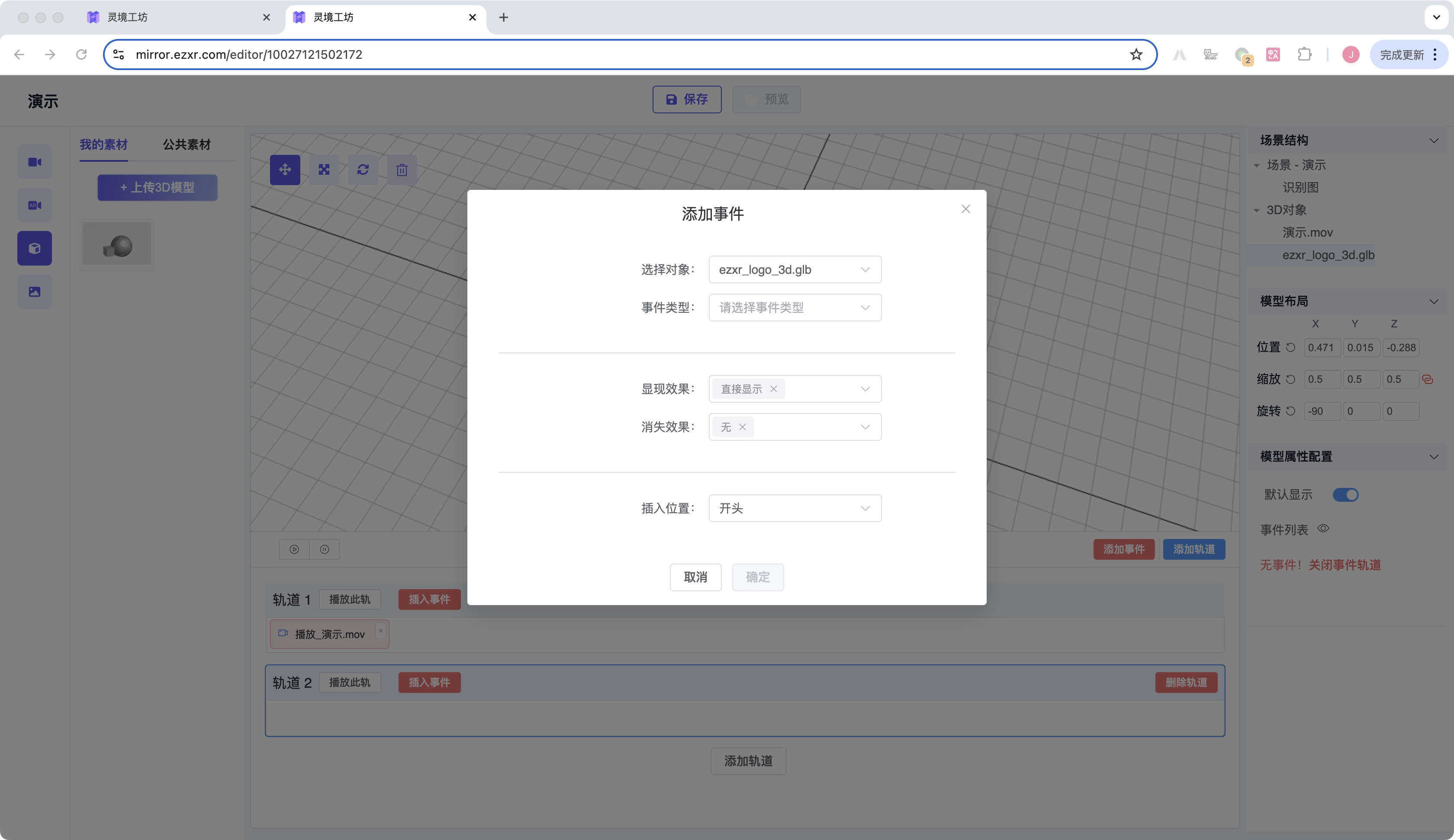Click the 预览 button
Screen dimensions: 1454x840
(x=766, y=99)
